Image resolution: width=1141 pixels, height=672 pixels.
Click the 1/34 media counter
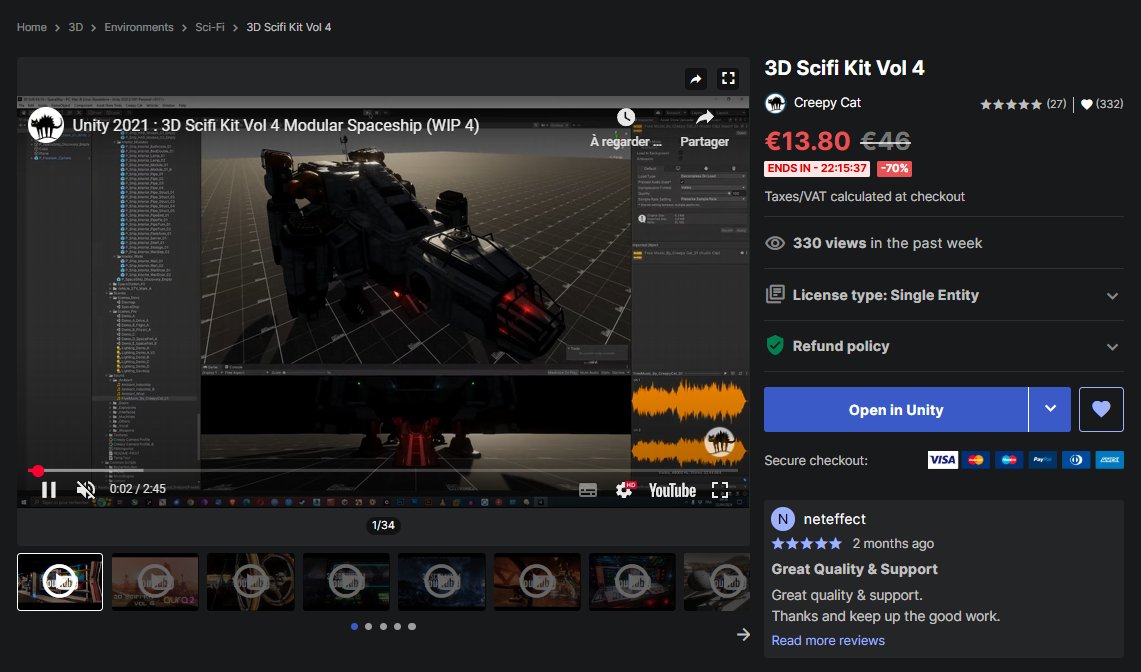coord(383,525)
